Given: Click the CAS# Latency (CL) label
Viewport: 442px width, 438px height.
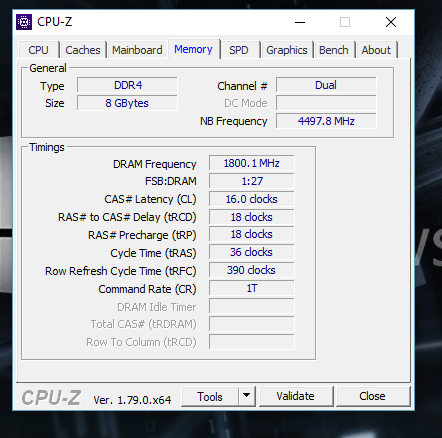Looking at the screenshot, I should pyautogui.click(x=150, y=199).
